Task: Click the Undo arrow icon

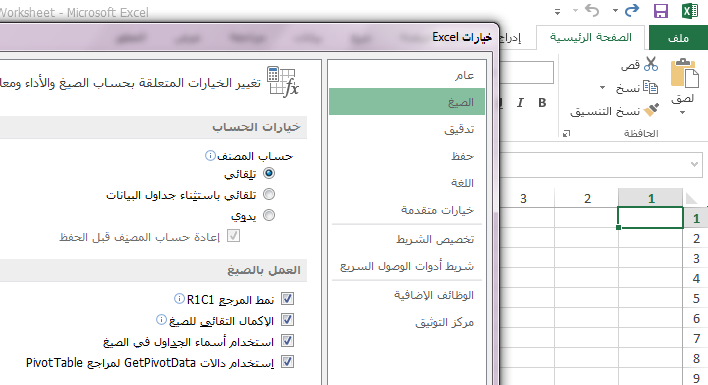Action: click(x=592, y=10)
